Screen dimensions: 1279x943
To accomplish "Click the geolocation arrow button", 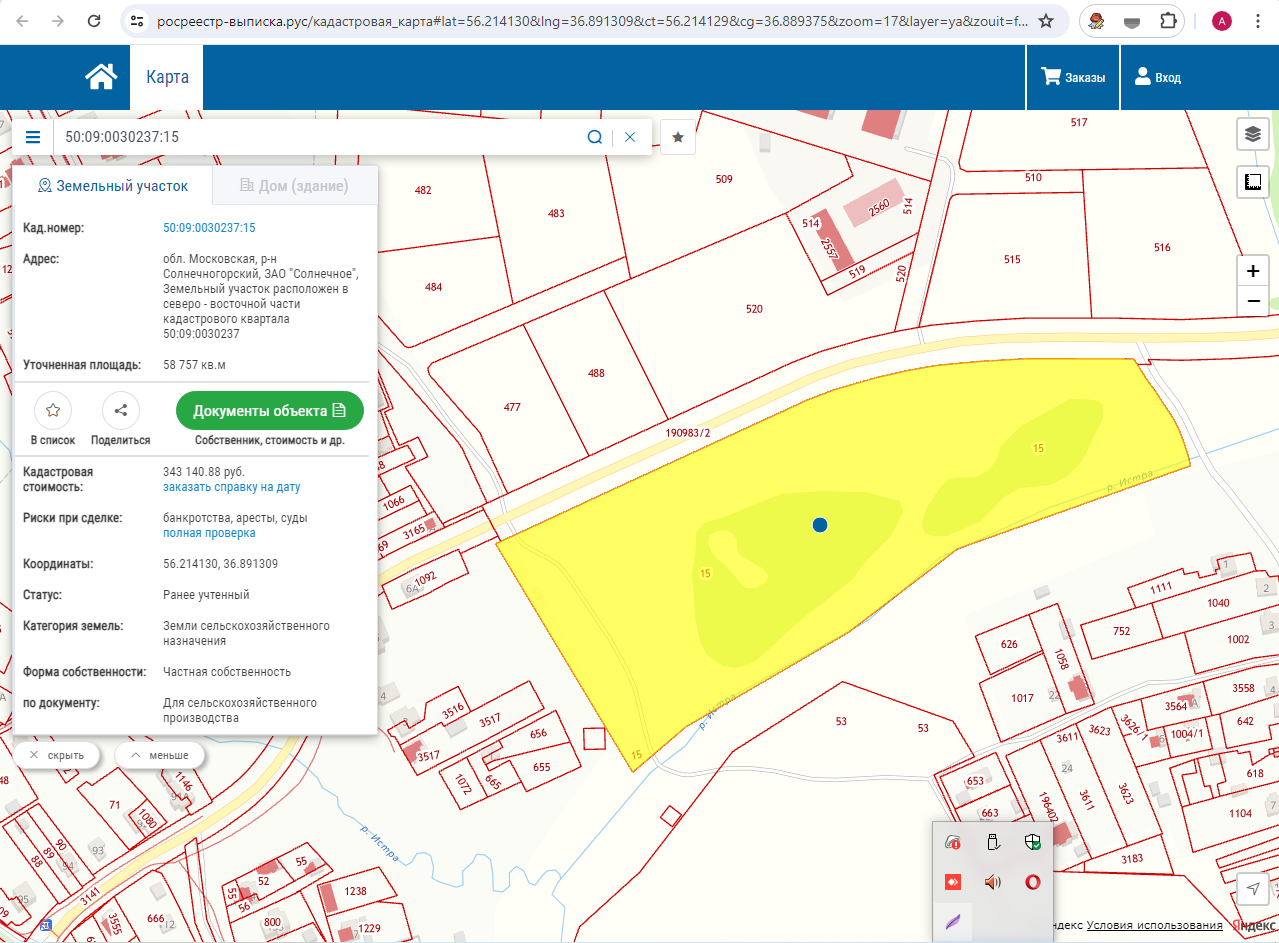I will click(1252, 889).
